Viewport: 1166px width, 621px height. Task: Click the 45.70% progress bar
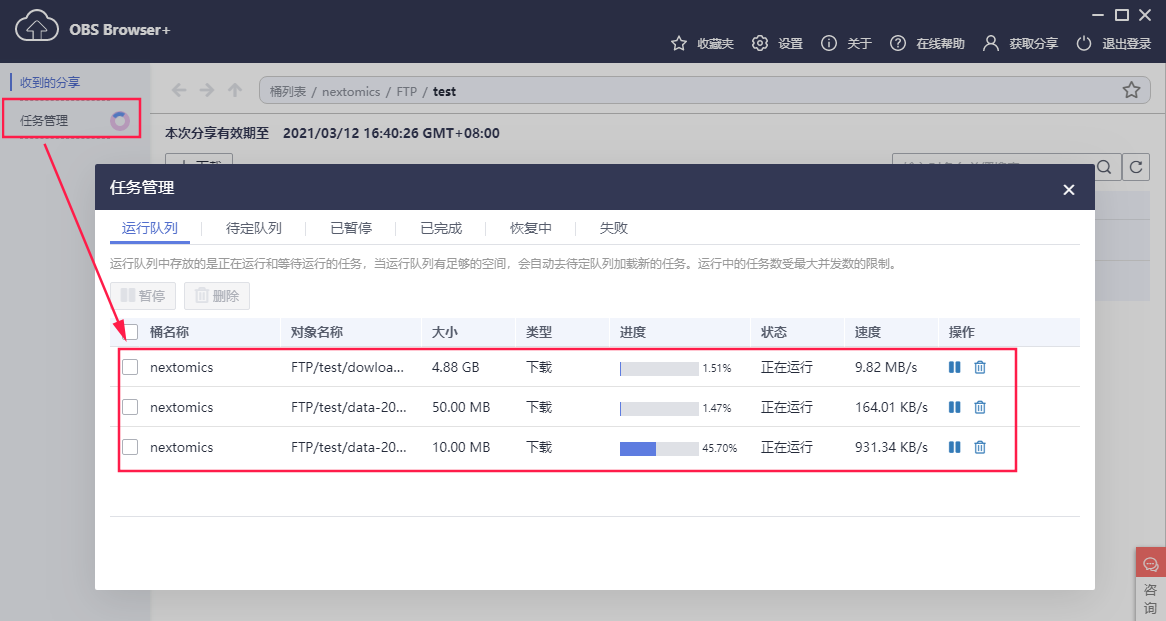tap(659, 448)
